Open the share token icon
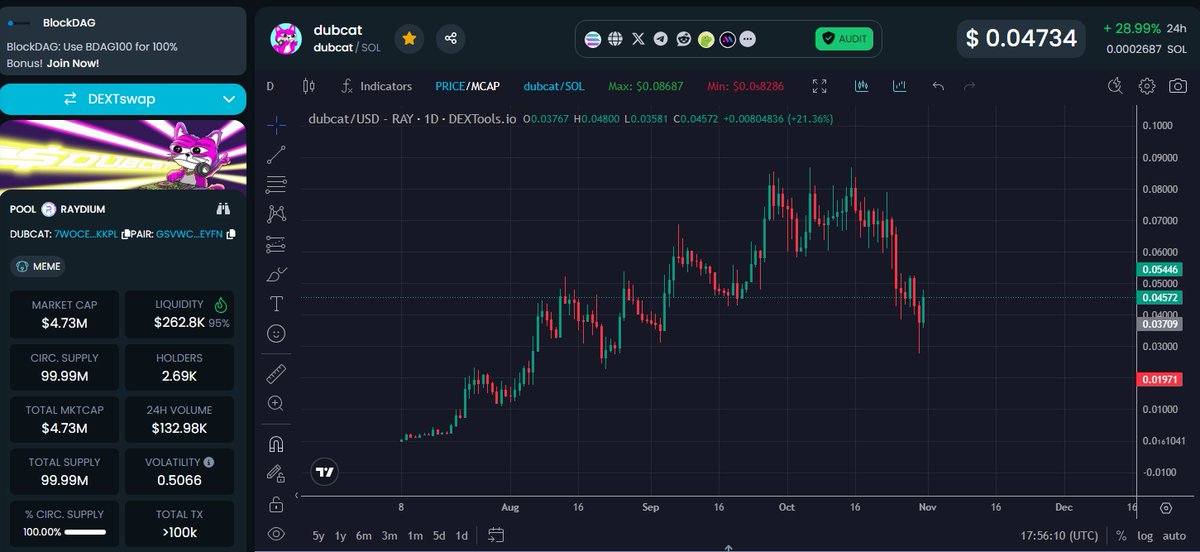This screenshot has width=1200, height=552. [451, 38]
